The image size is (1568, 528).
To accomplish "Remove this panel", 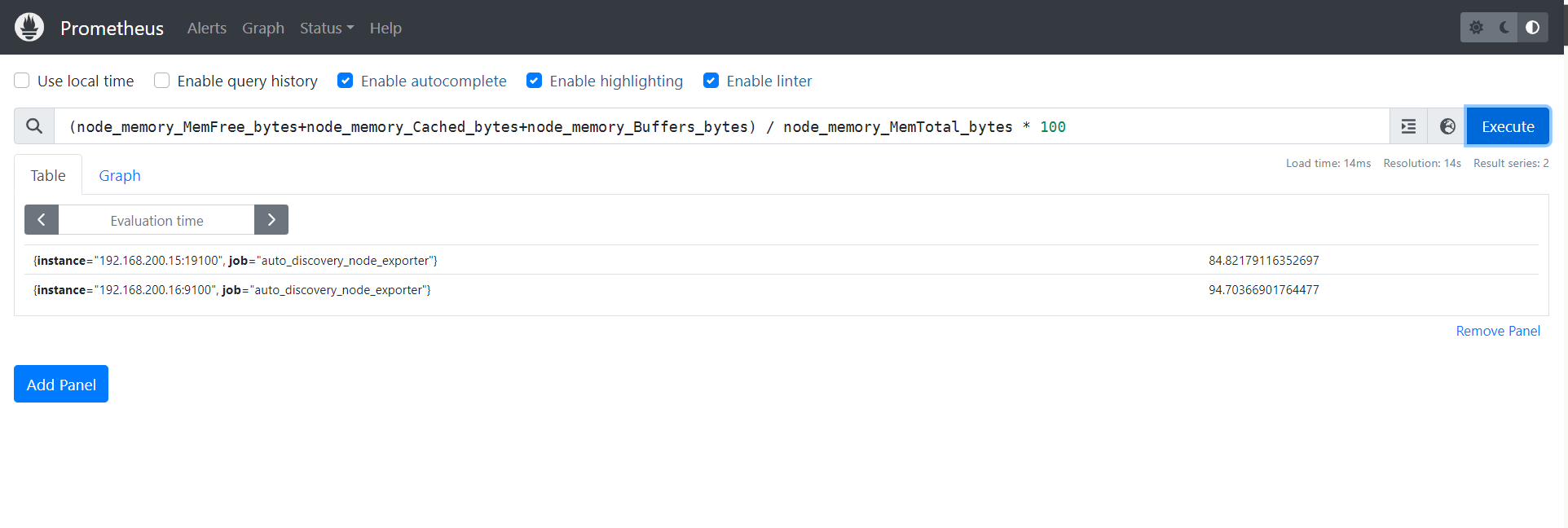I will pos(1498,331).
